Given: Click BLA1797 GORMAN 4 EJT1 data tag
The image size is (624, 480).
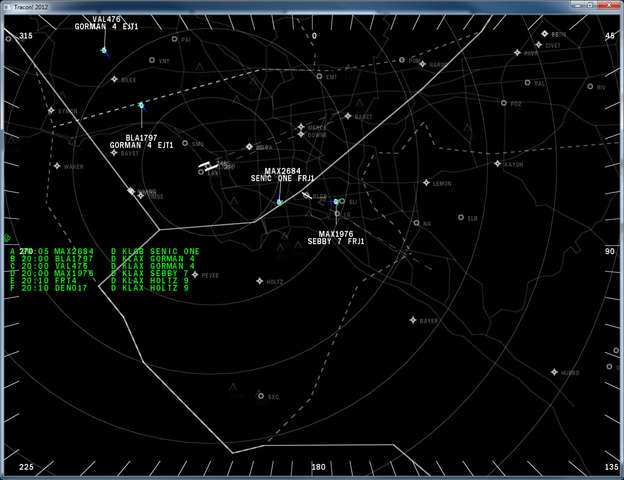Looking at the screenshot, I should 141,142.
